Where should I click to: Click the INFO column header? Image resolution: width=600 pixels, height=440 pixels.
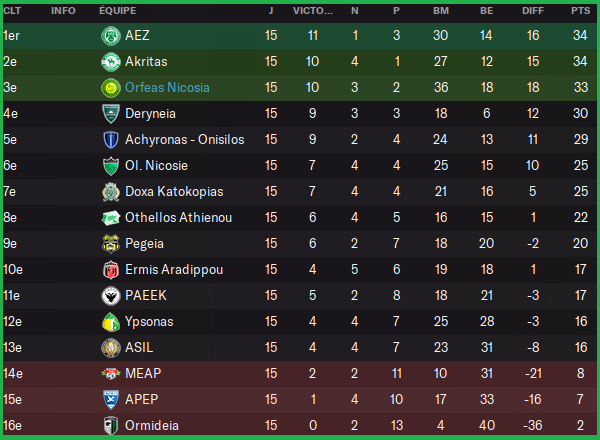pos(63,11)
